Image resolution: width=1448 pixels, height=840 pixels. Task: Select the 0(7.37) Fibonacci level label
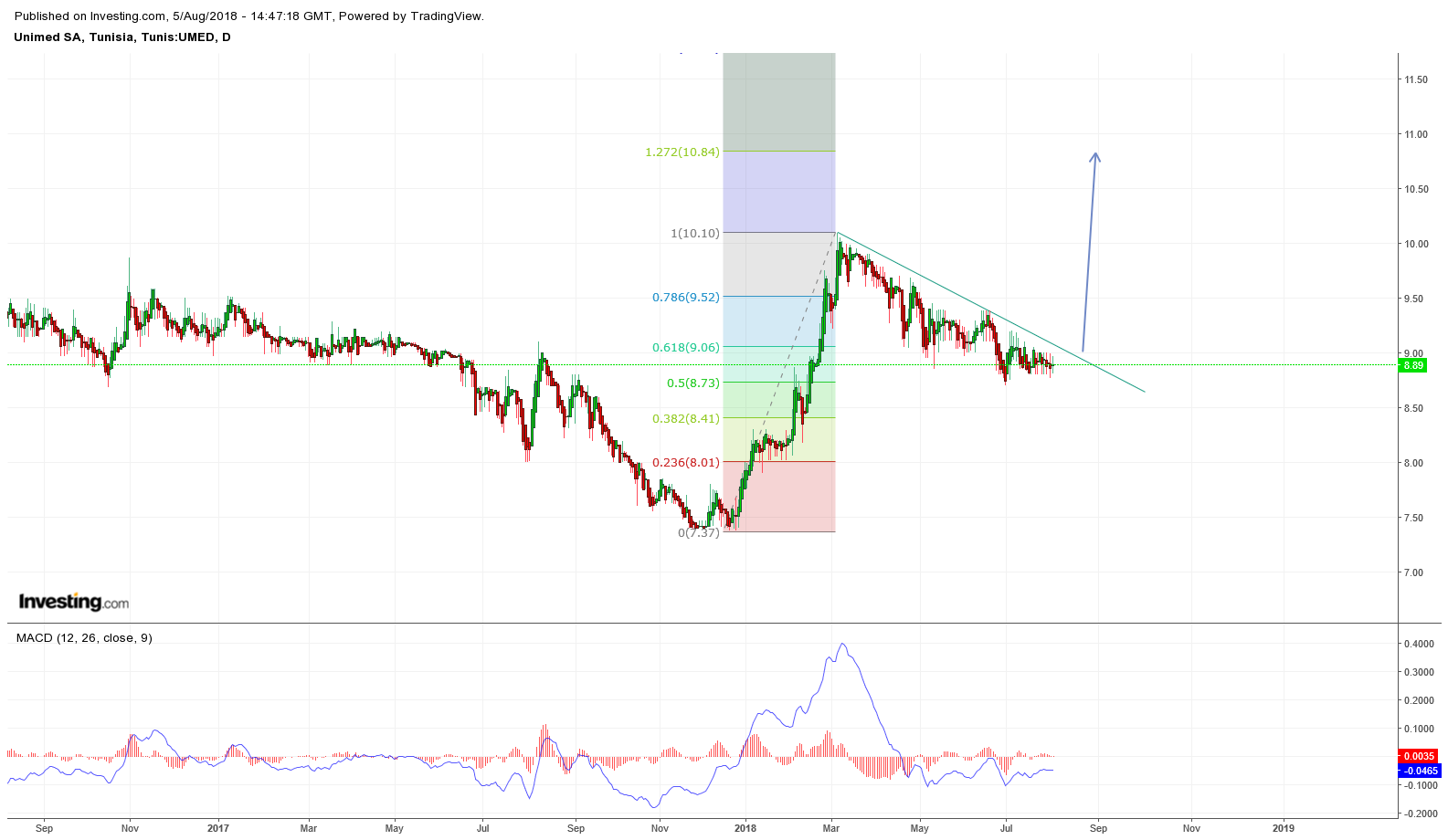click(x=699, y=532)
